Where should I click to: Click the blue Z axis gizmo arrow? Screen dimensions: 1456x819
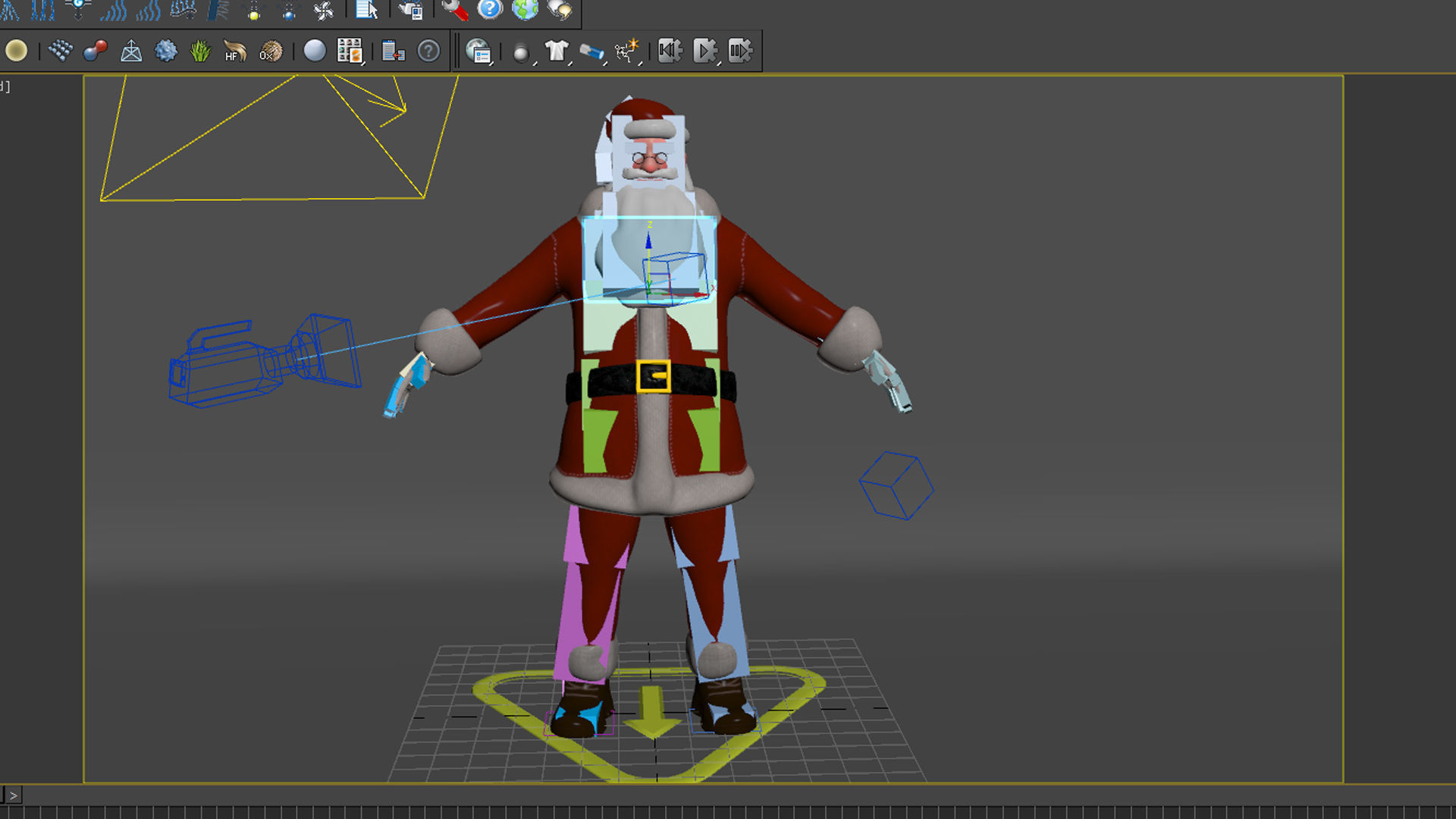[x=648, y=240]
